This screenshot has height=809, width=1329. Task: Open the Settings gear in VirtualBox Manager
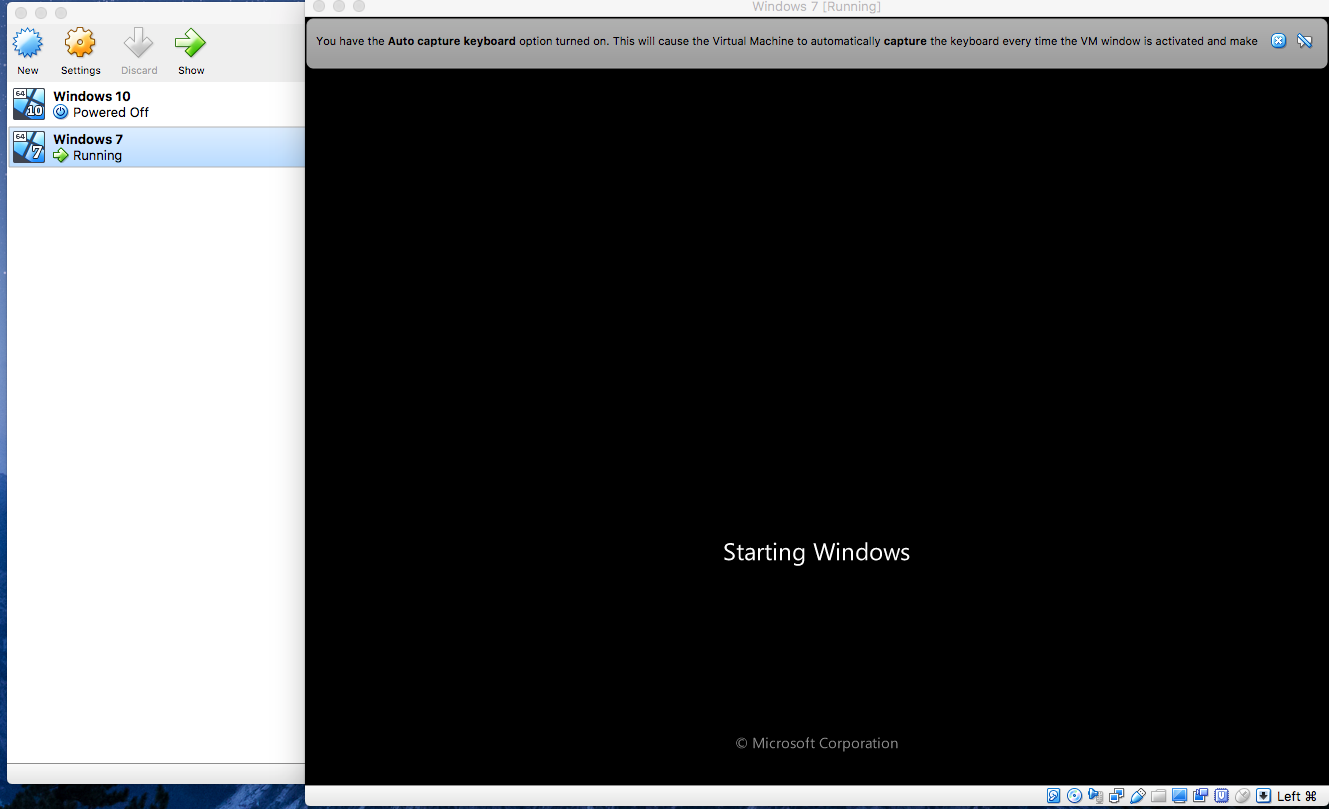pos(80,51)
